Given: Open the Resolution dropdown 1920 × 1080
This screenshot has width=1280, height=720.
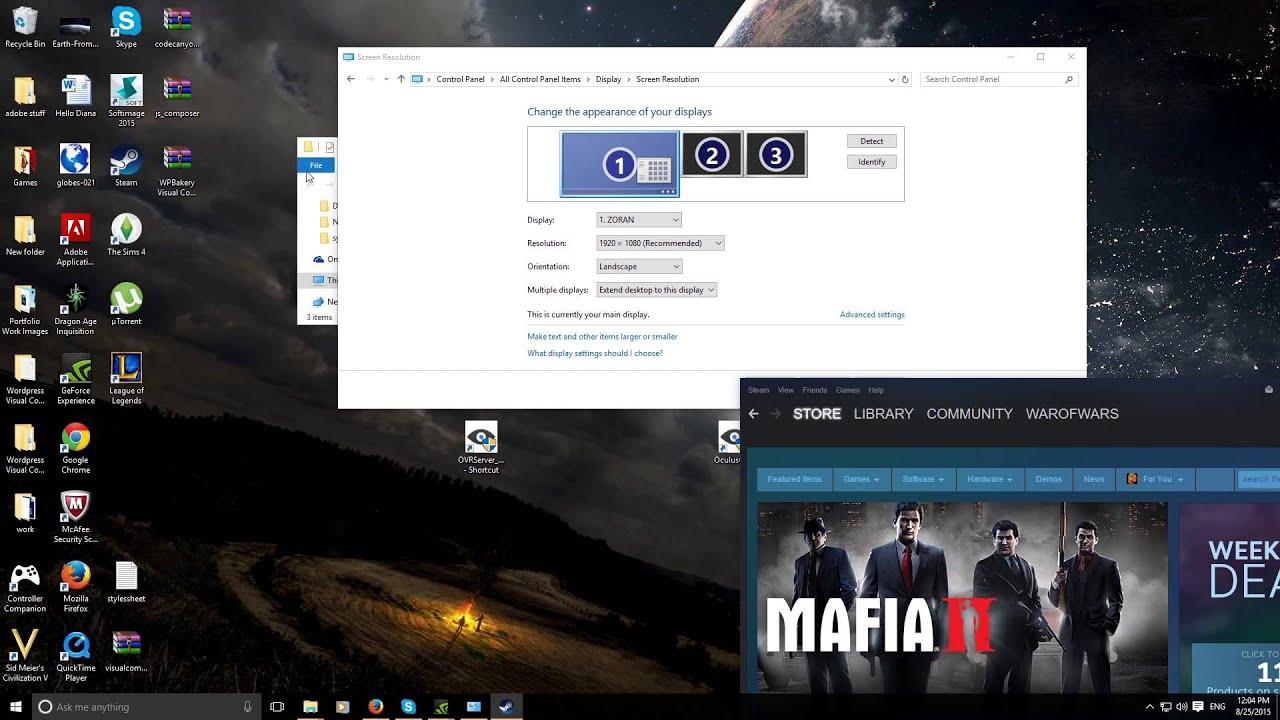Looking at the screenshot, I should (660, 243).
